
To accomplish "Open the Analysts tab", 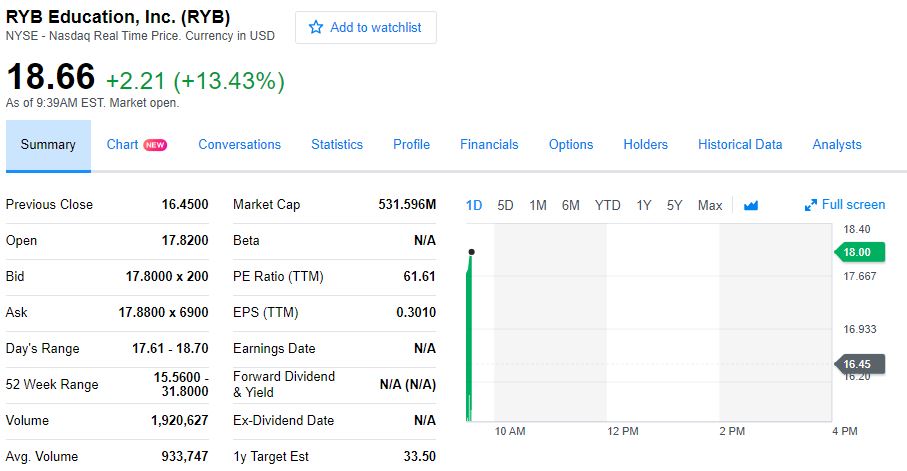I will 837,145.
